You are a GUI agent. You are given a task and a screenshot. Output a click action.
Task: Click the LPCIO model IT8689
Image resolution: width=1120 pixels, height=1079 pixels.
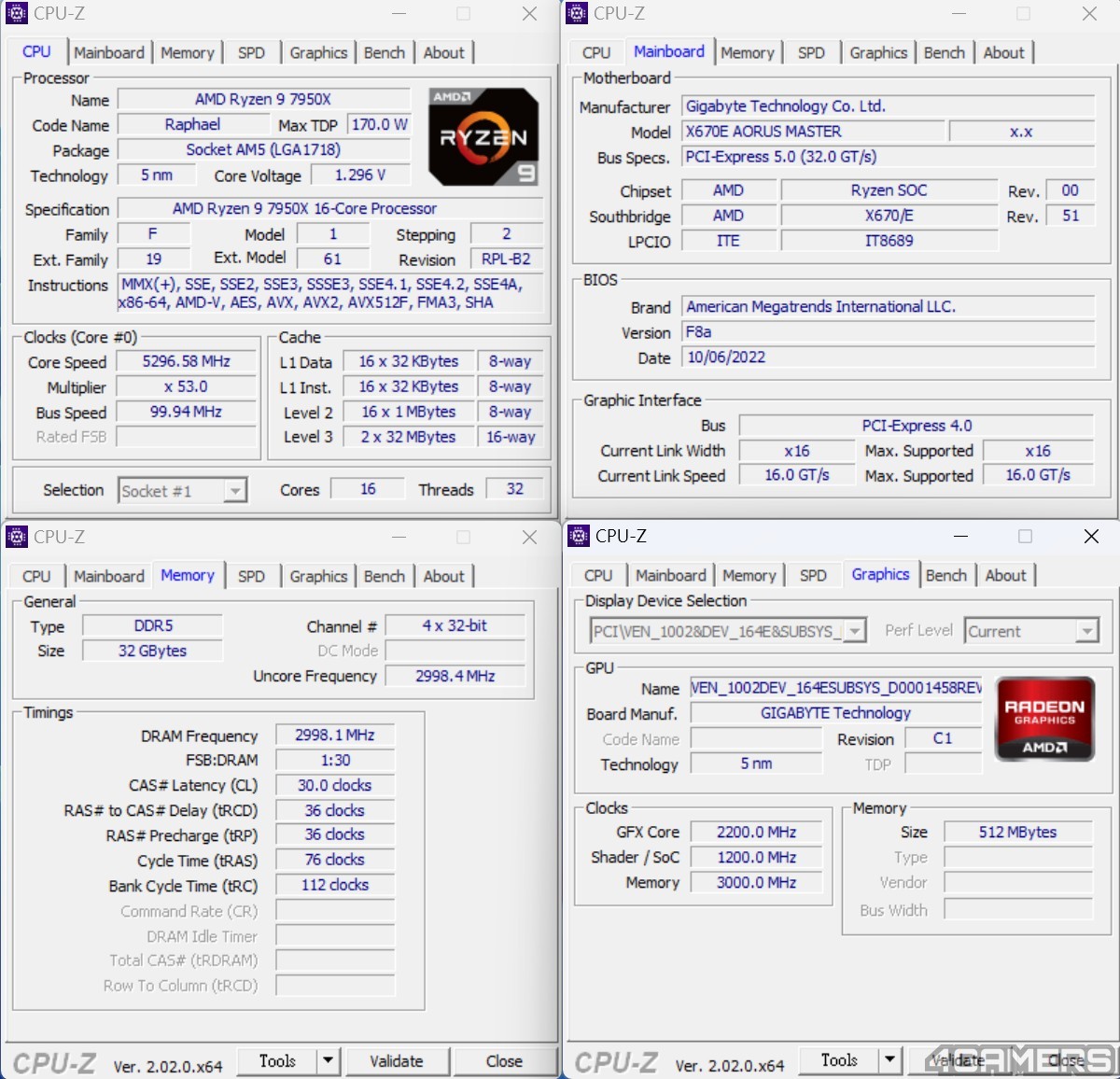click(x=889, y=241)
